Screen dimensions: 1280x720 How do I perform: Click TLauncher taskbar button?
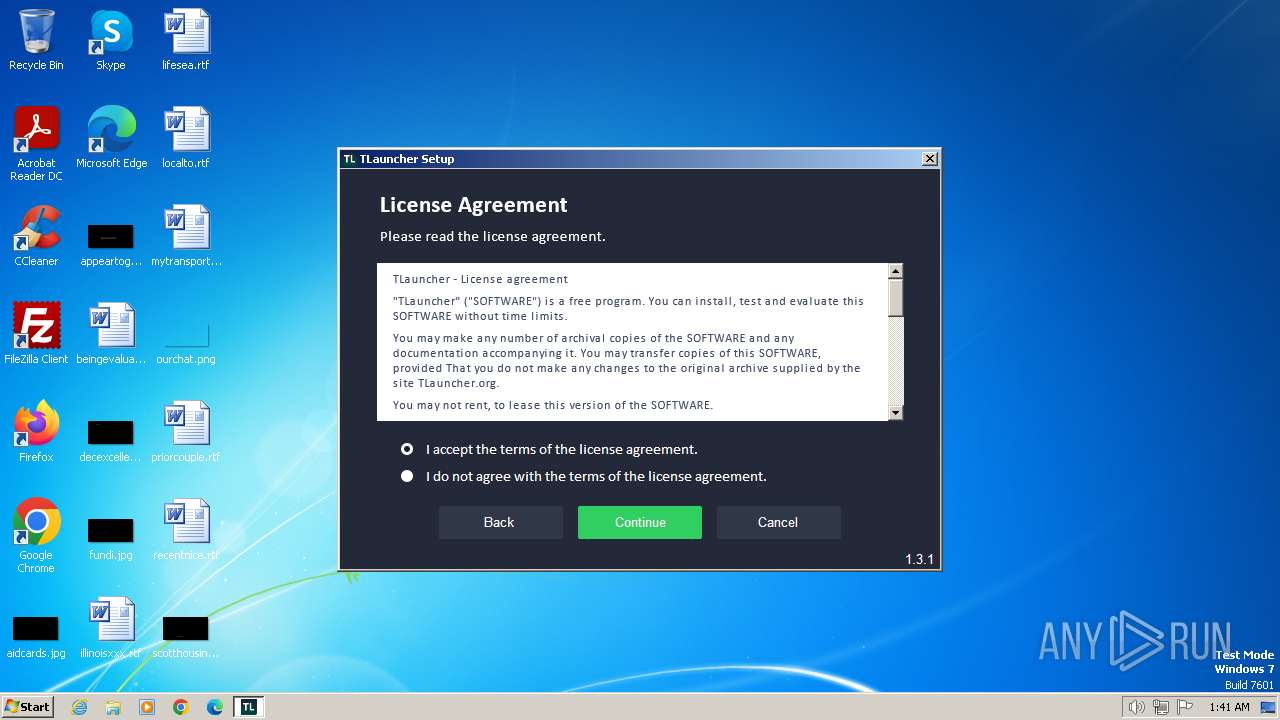click(x=249, y=707)
